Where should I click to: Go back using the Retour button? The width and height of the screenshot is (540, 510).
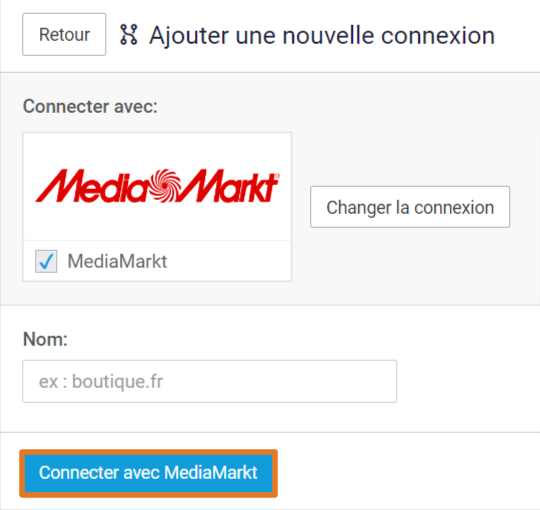[64, 34]
